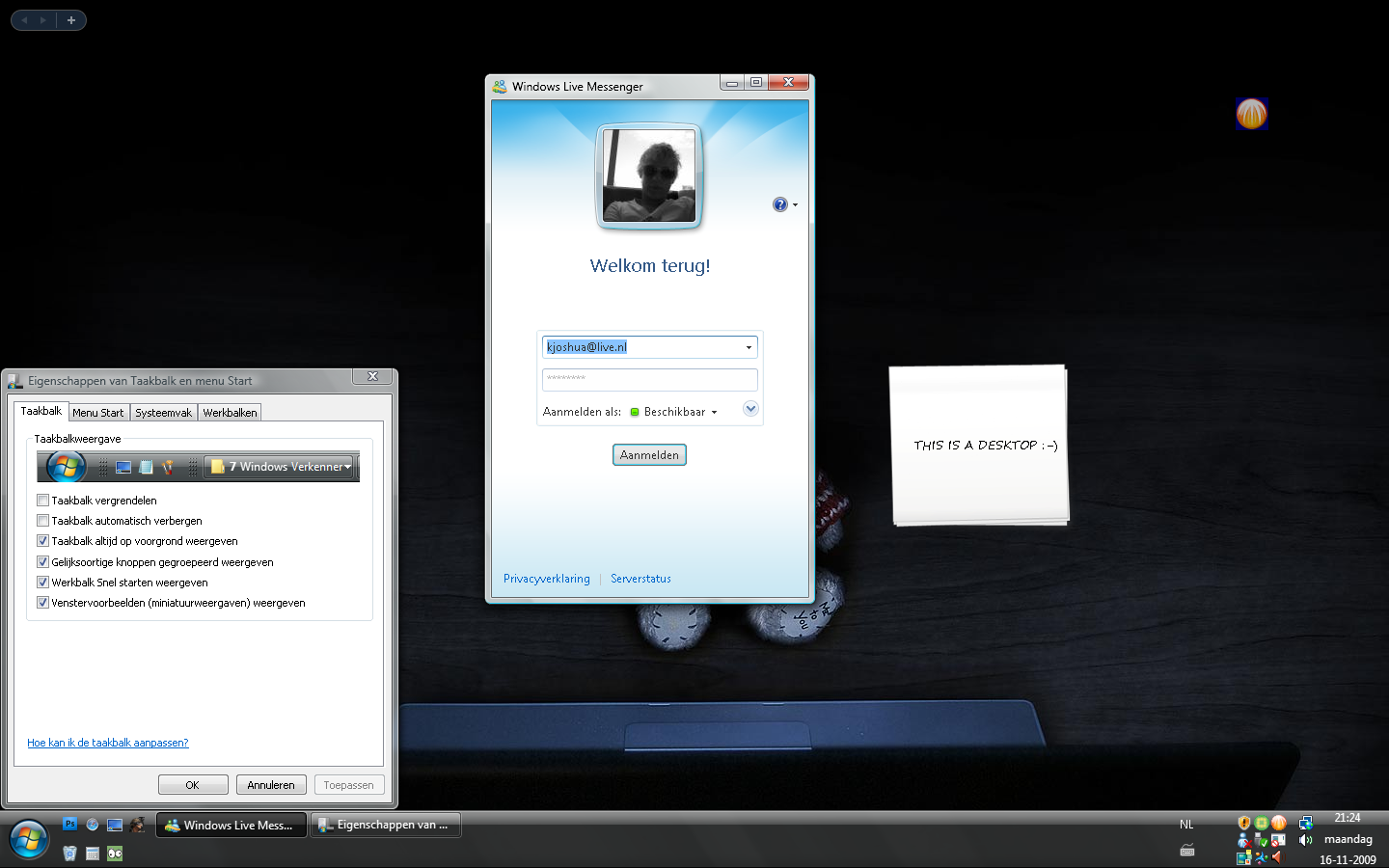Viewport: 1389px width, 868px height.
Task: Launch Photoshop from Quick Launch
Action: 69,824
